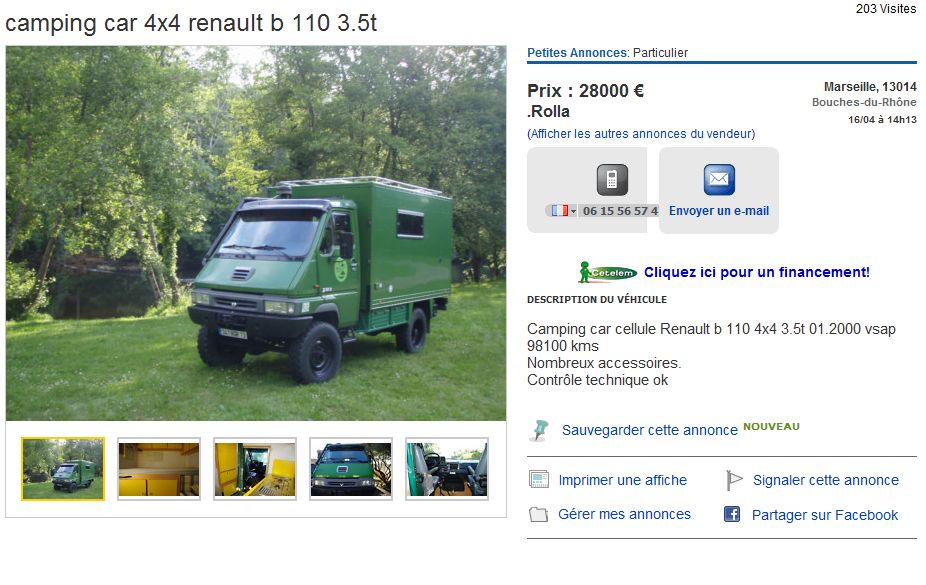Show the seller's other listings
The image size is (926, 585).
641,134
